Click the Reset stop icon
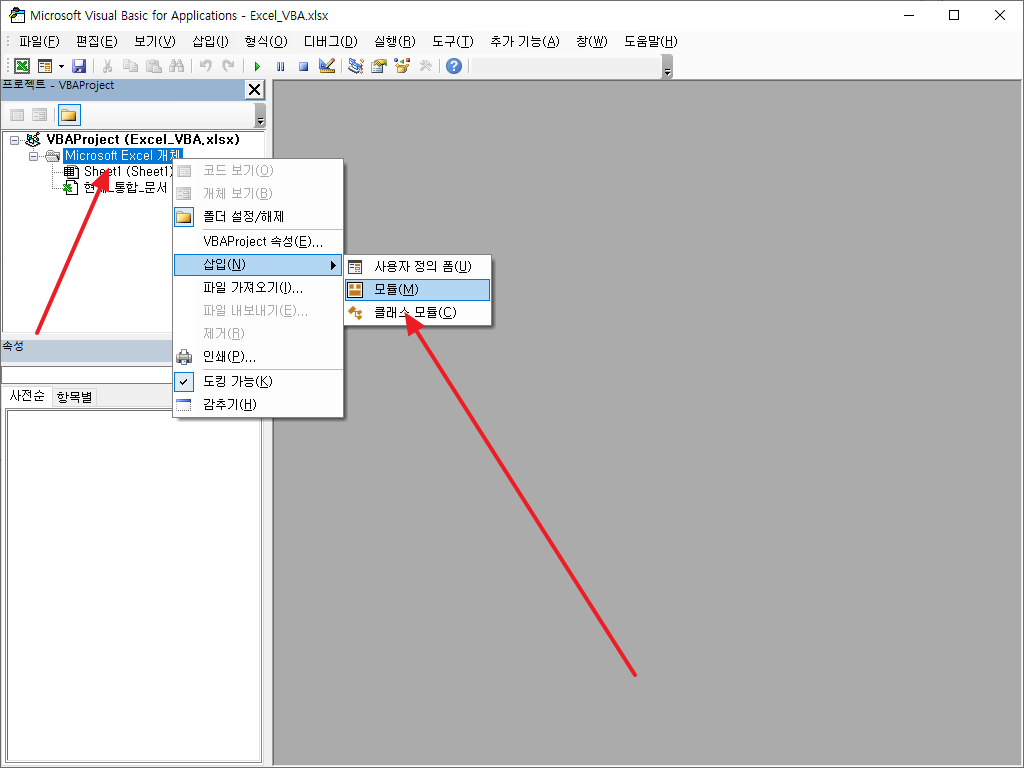 tap(304, 66)
